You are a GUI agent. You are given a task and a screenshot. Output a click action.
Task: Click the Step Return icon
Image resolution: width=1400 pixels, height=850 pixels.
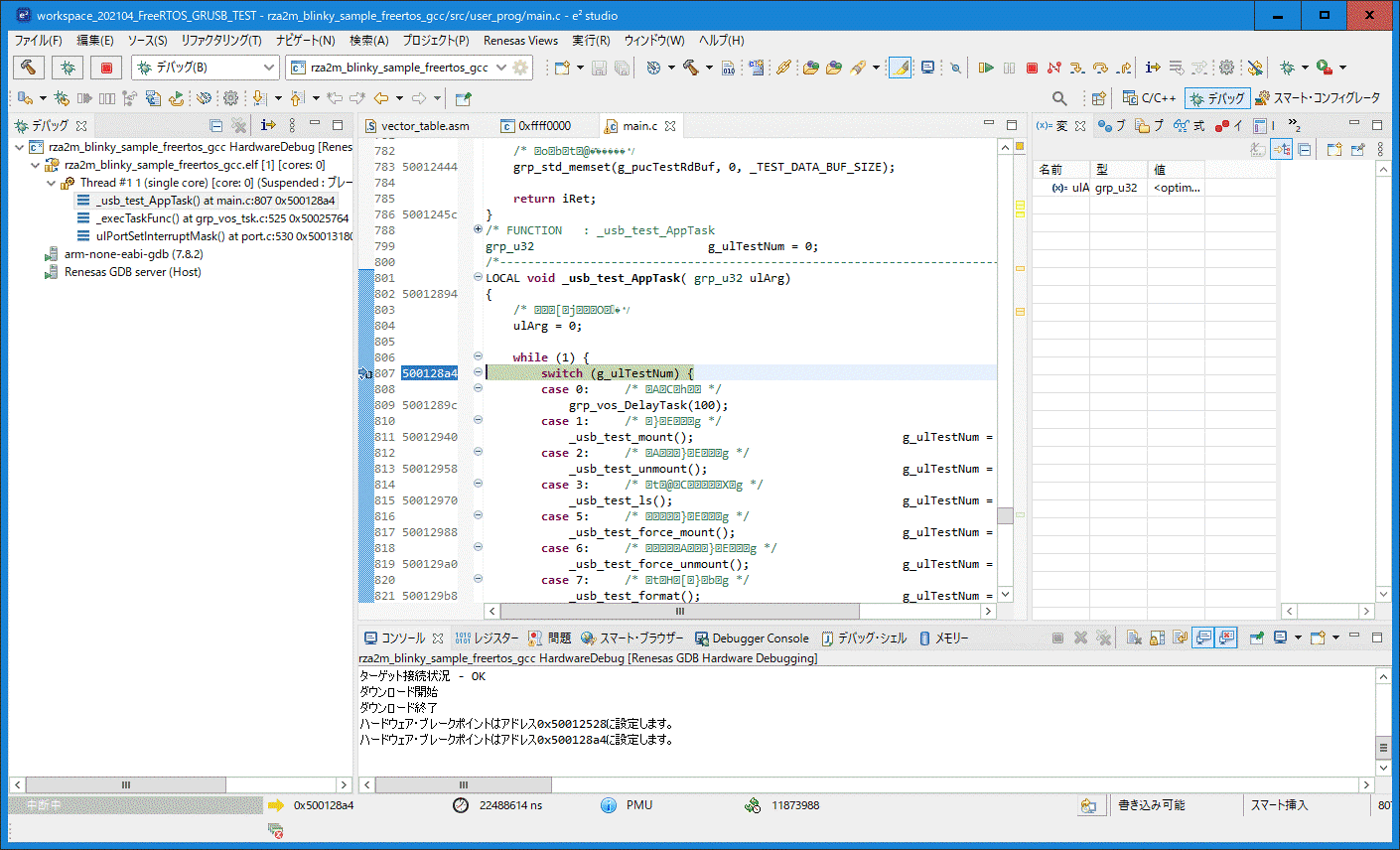tap(1123, 68)
